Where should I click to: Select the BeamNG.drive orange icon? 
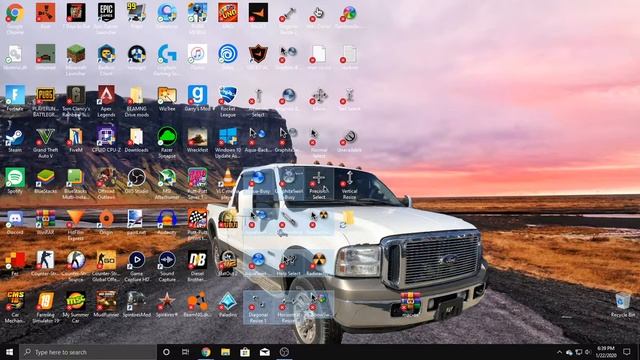click(x=197, y=301)
